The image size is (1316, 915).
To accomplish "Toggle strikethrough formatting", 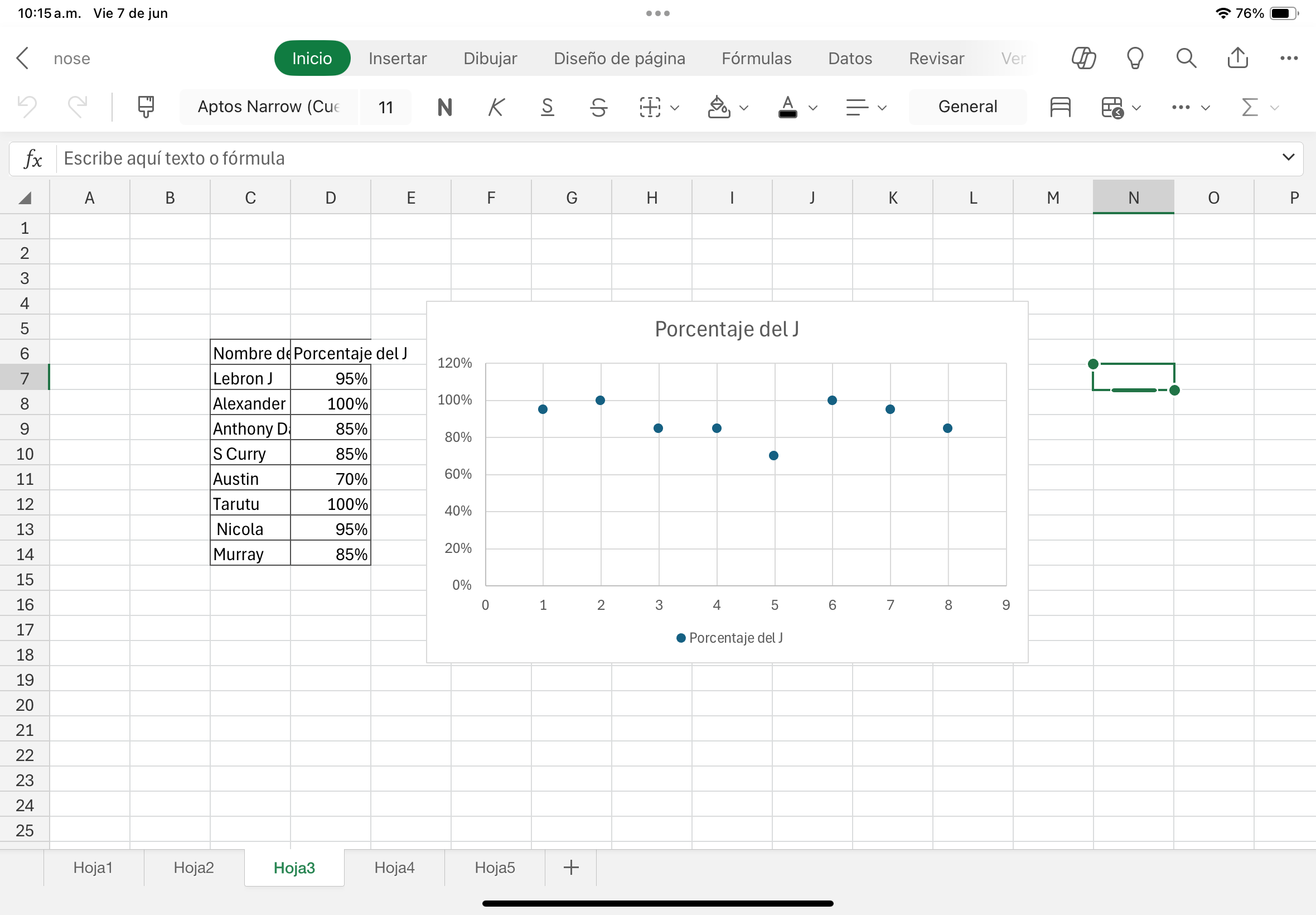I will 599,107.
